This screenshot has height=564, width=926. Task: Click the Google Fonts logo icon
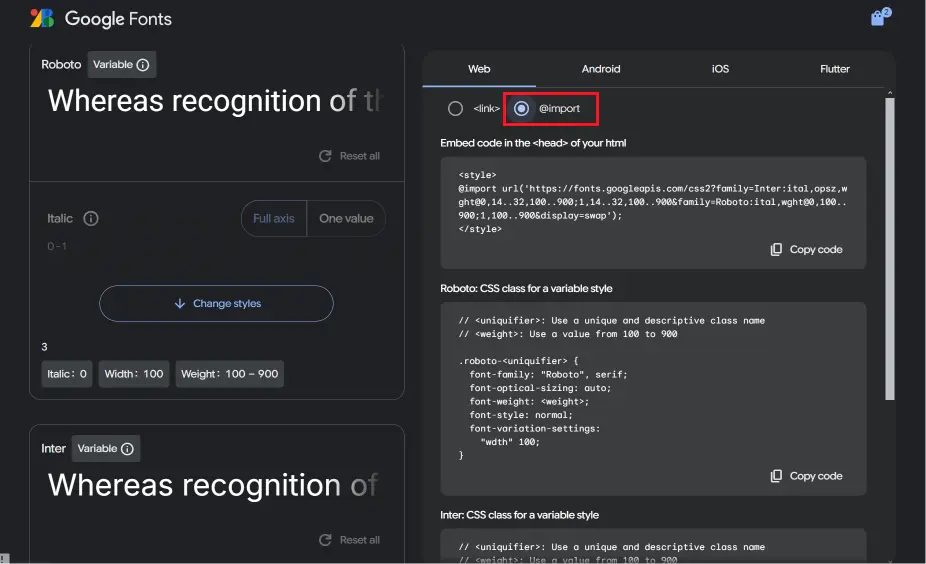point(42,18)
